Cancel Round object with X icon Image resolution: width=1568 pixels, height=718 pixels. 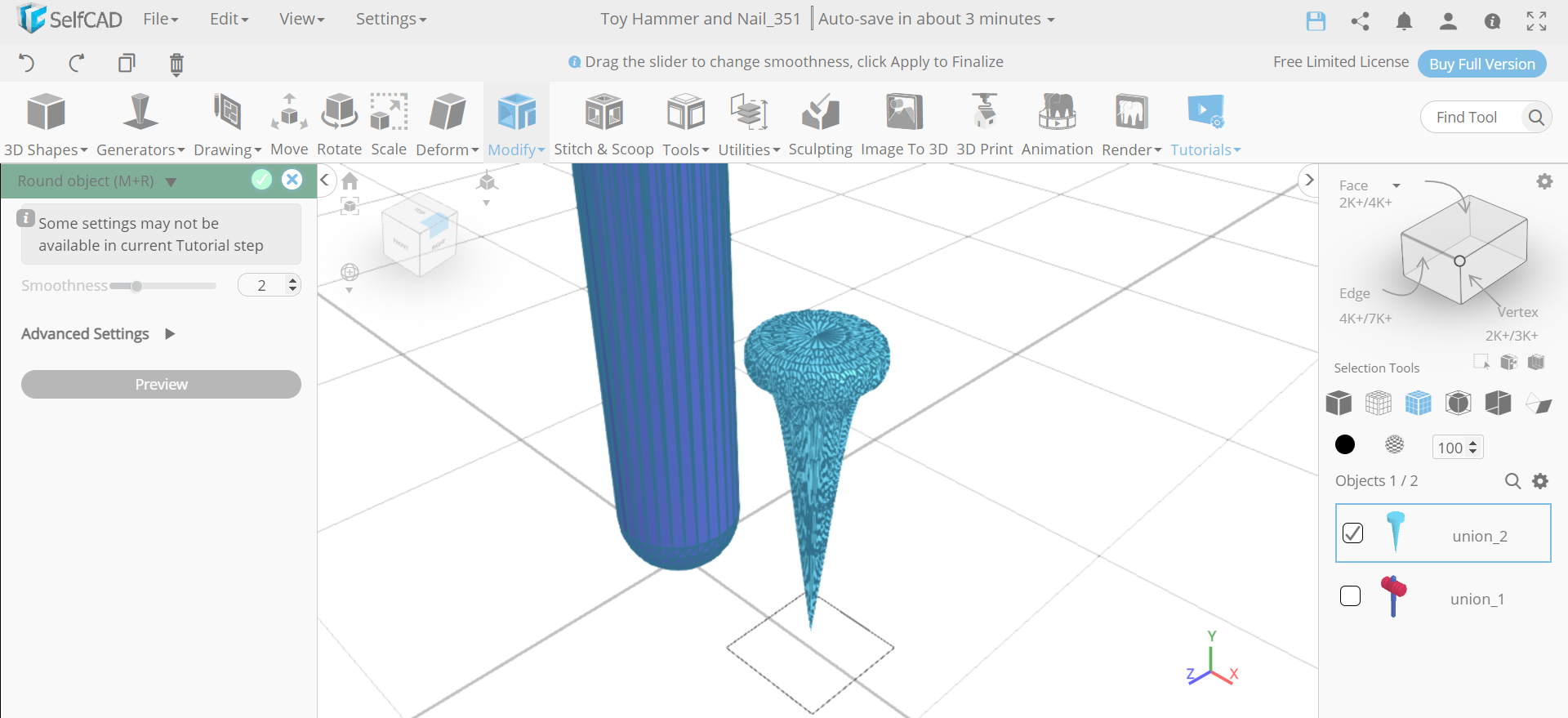(x=292, y=180)
